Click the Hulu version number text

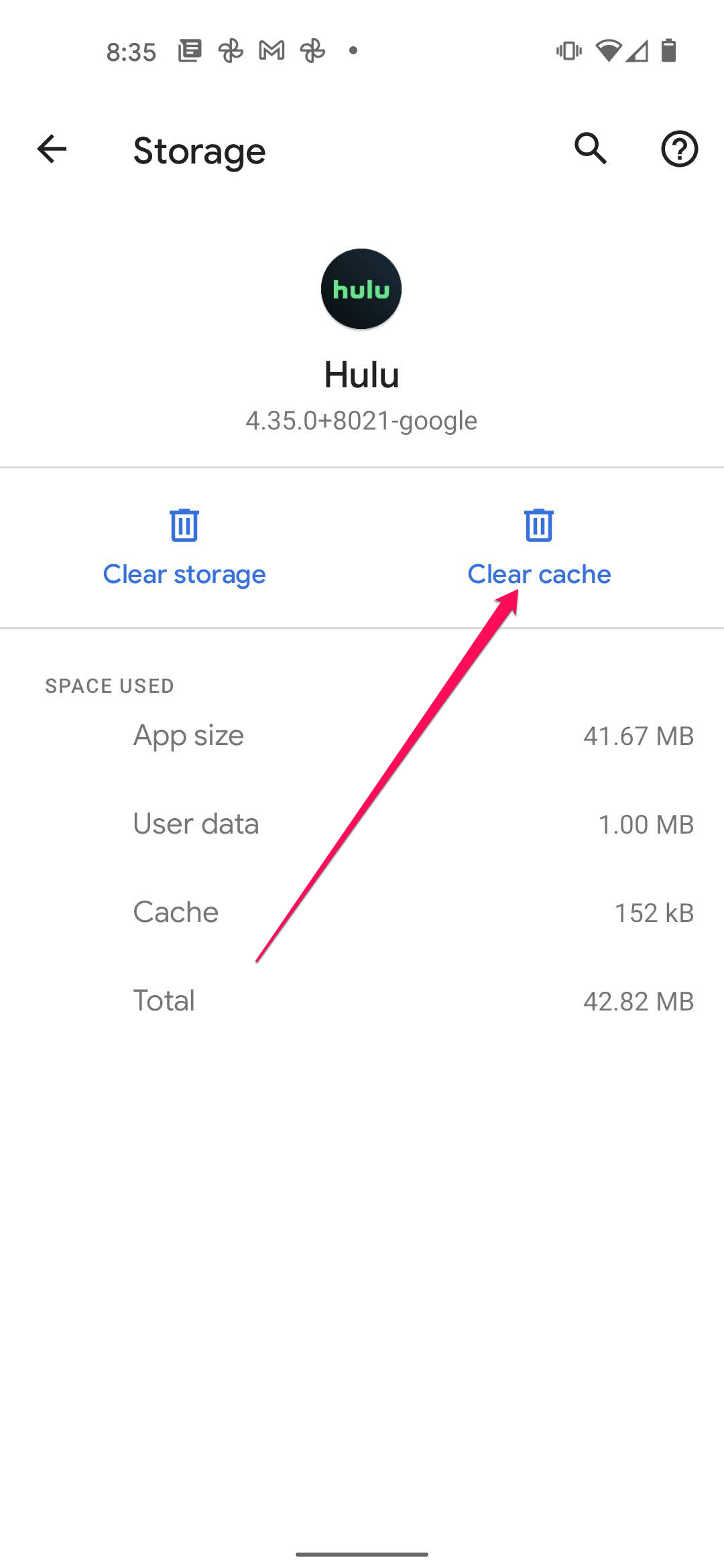tap(361, 420)
